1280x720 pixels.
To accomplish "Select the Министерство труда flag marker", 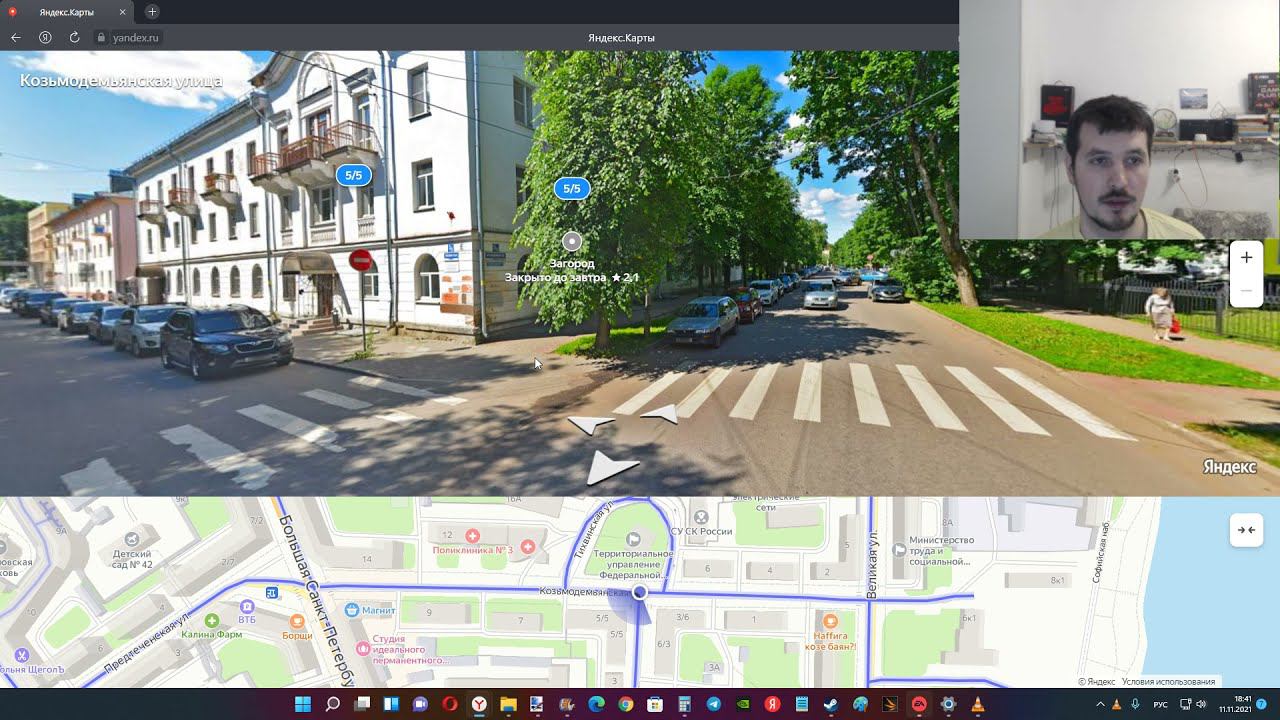I will point(900,549).
